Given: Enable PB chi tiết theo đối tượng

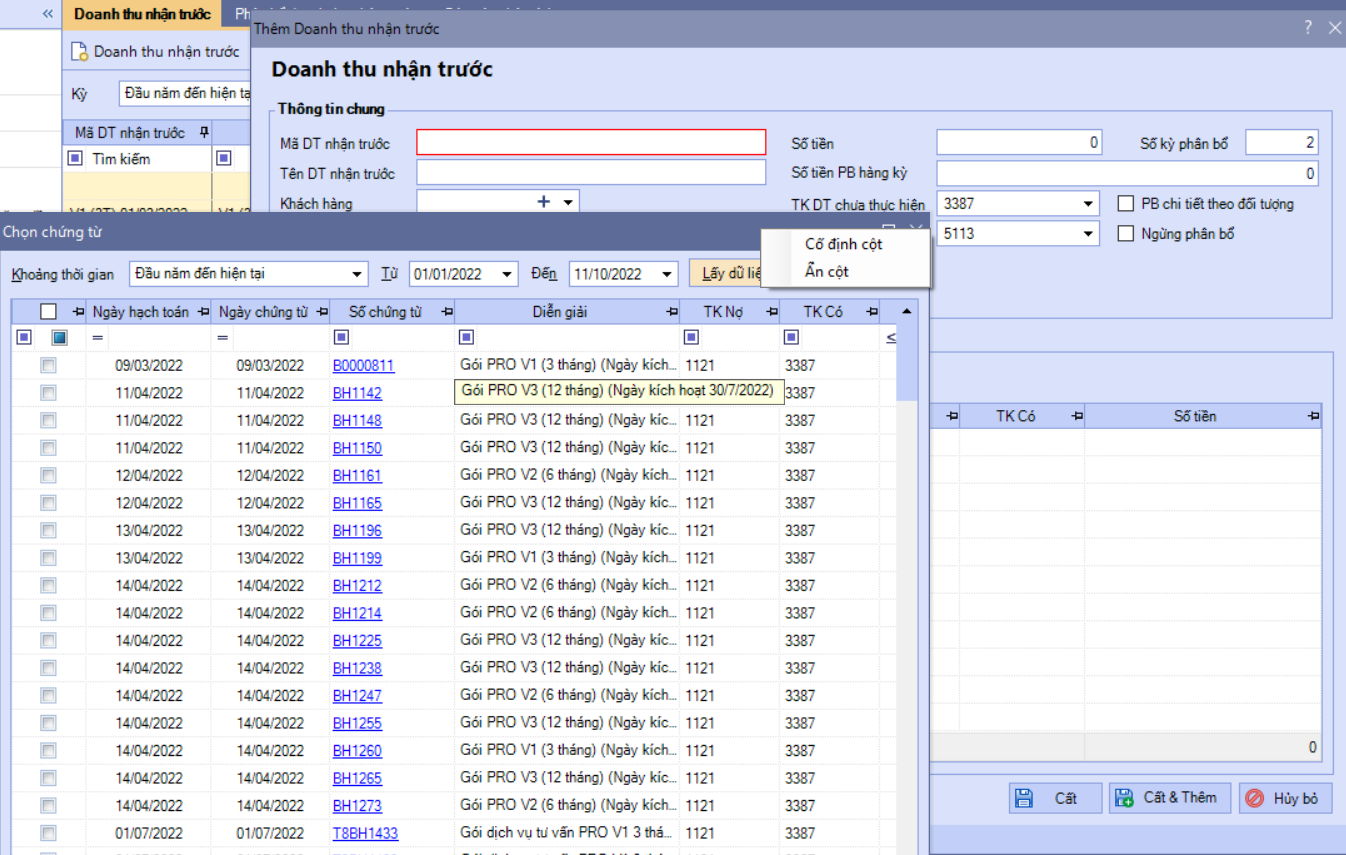Looking at the screenshot, I should 1125,204.
